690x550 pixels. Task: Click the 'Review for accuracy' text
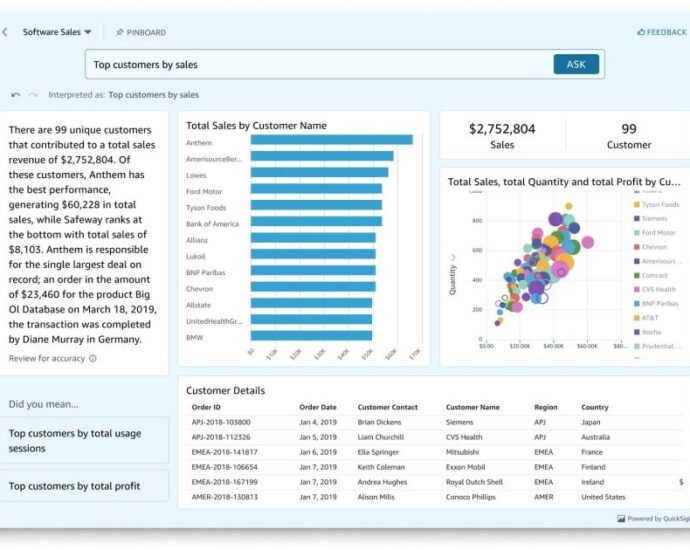coord(47,358)
